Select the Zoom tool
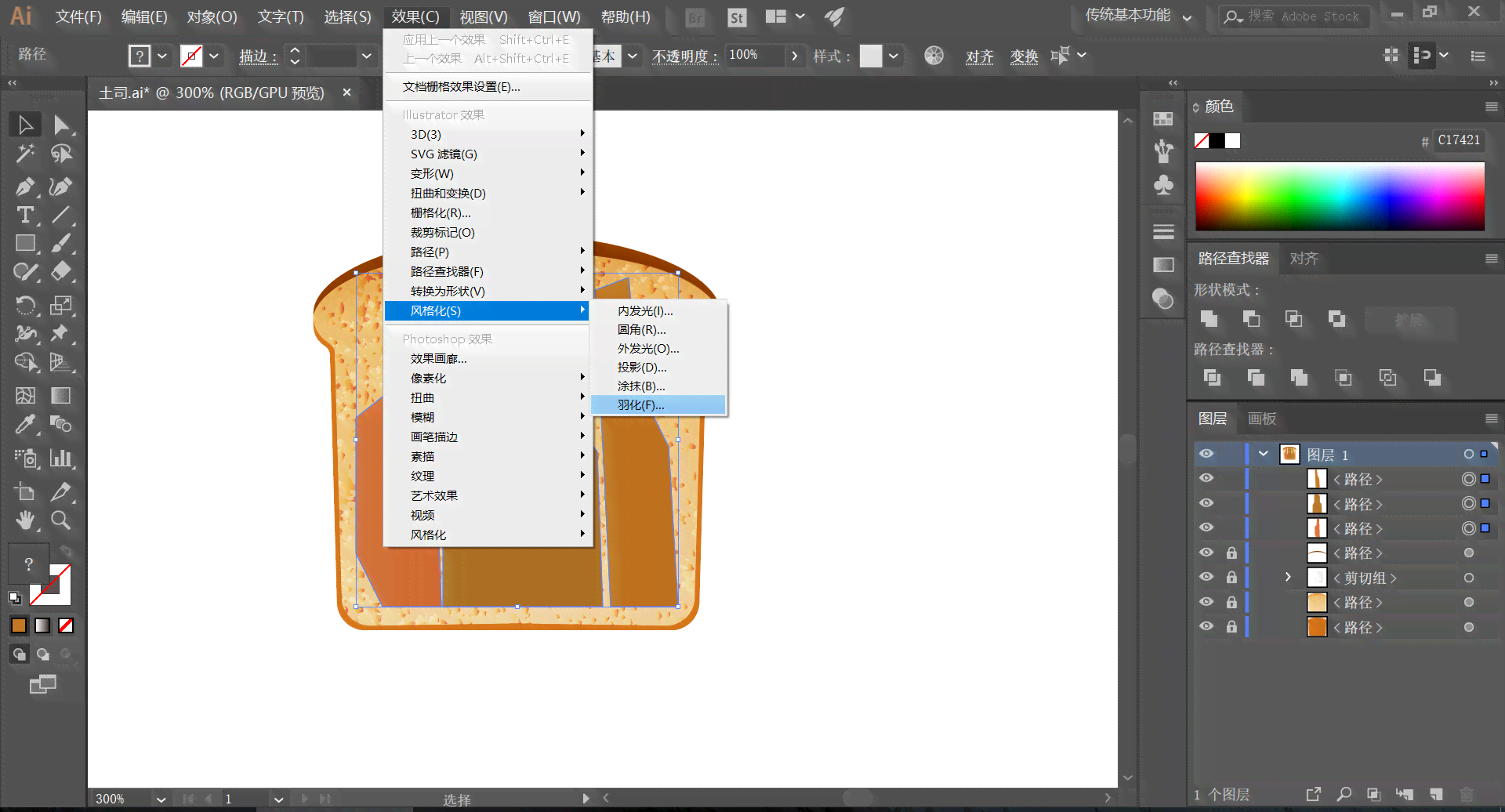Viewport: 1505px width, 812px height. [61, 520]
